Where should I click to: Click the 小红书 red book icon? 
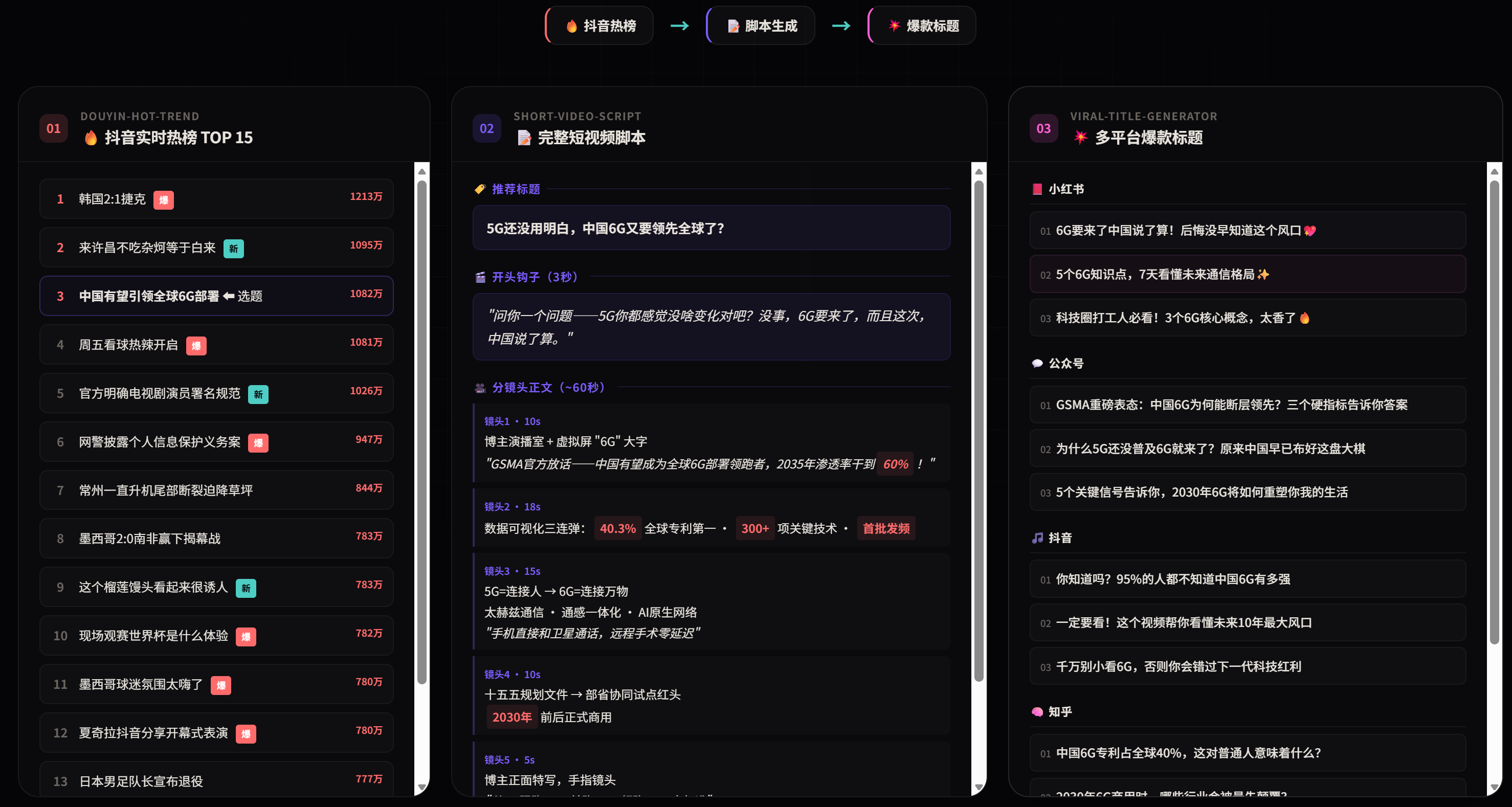point(1037,189)
